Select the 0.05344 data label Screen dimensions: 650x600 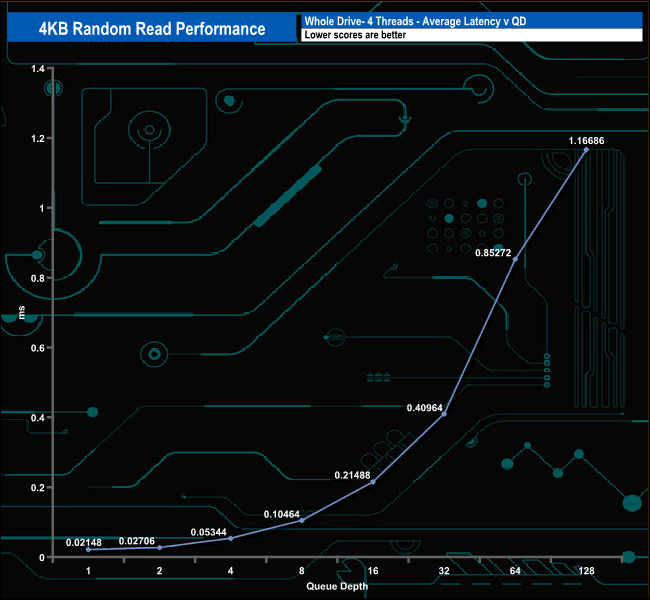(x=209, y=532)
